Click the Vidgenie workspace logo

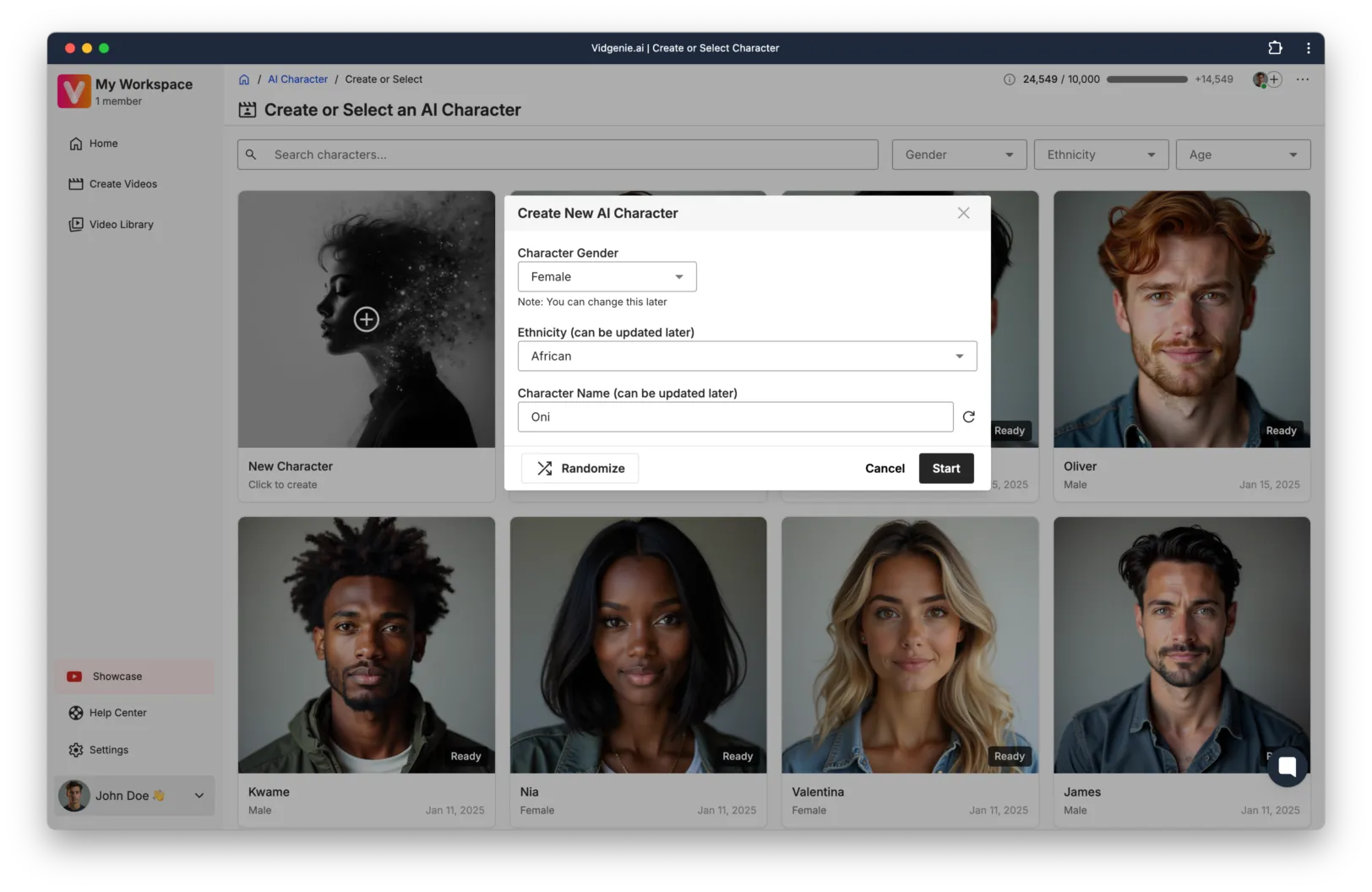(74, 91)
